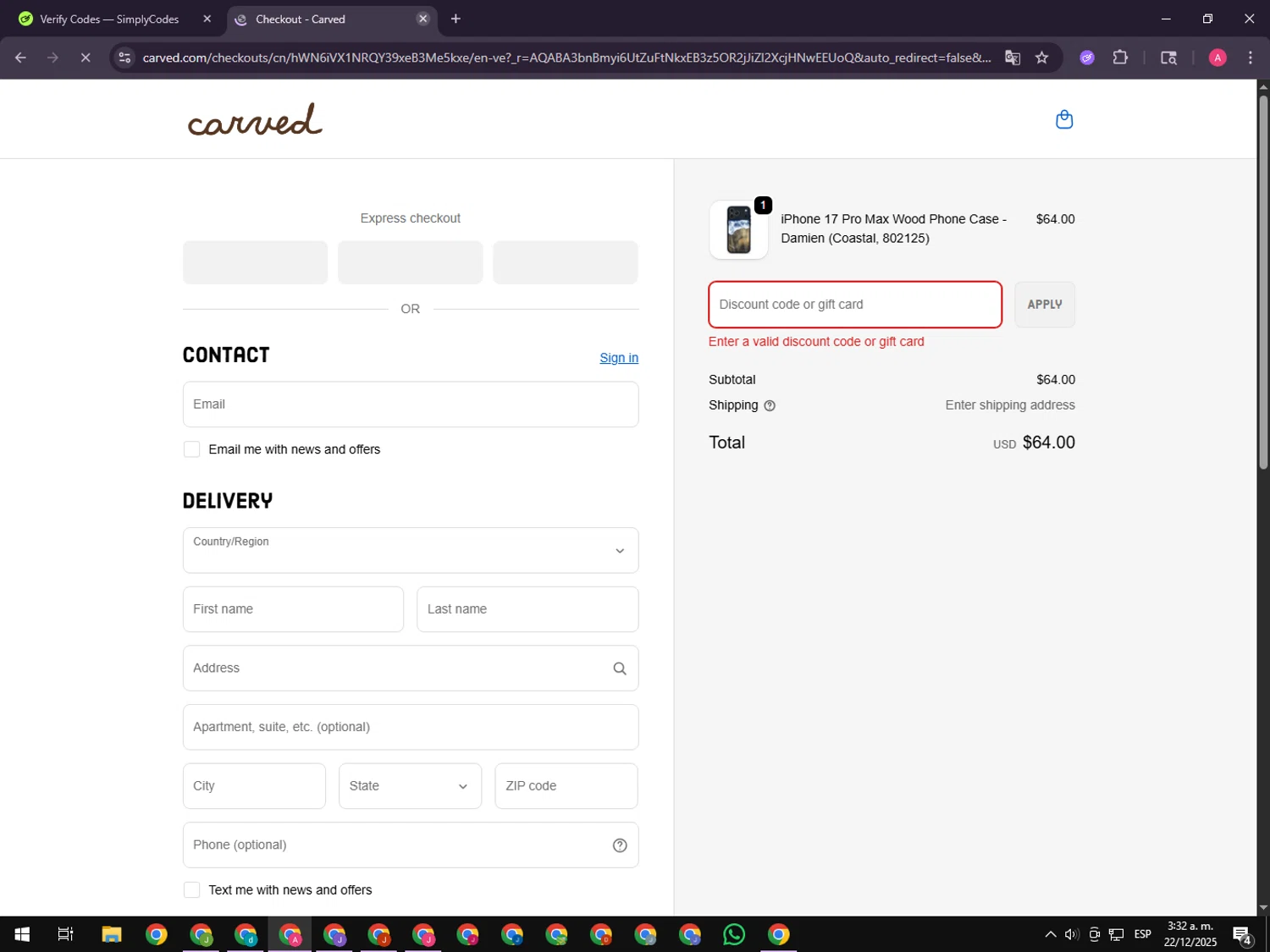Focus the Last name field
The height and width of the screenshot is (952, 1270).
coord(527,609)
